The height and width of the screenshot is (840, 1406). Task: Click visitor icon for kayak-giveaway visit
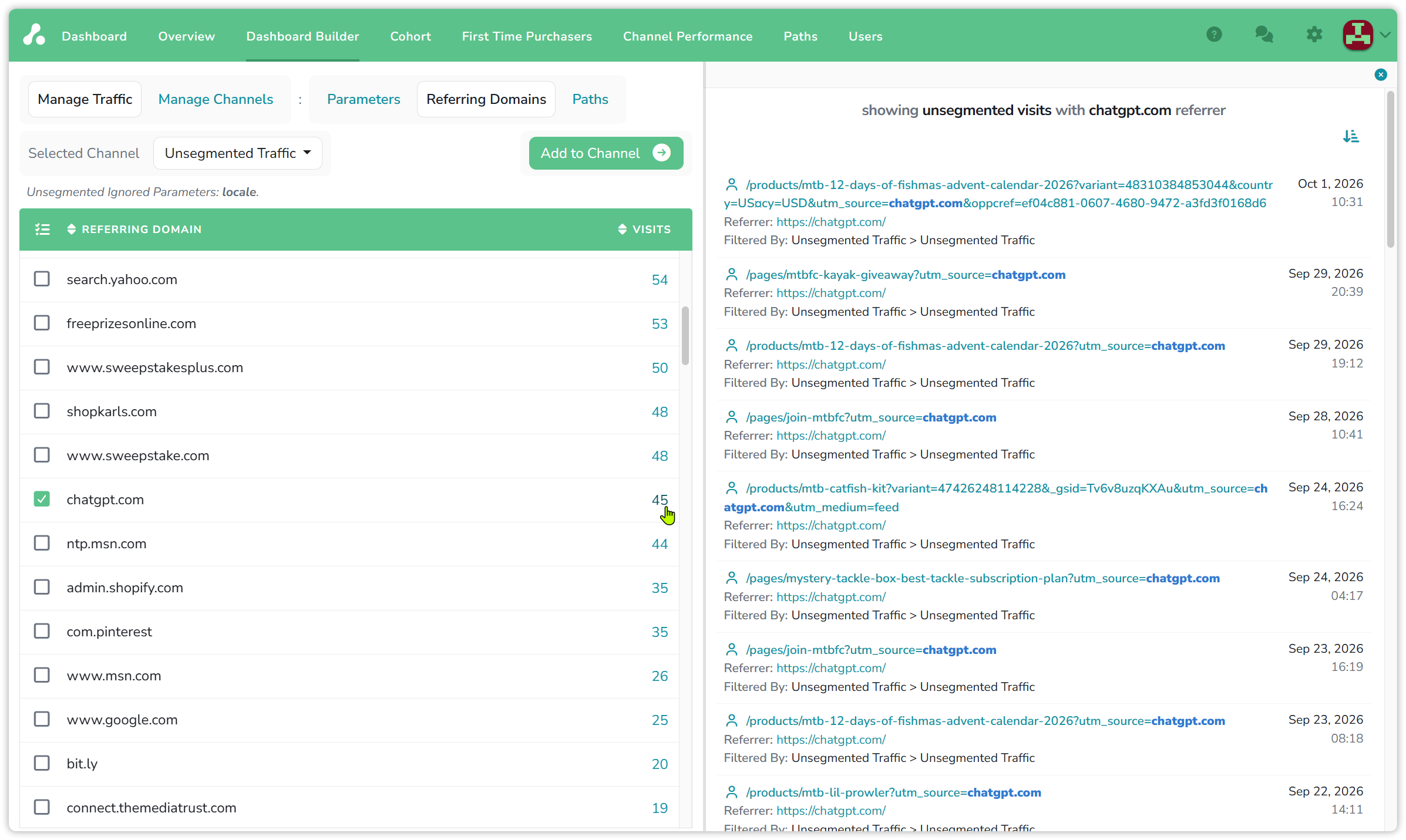(x=732, y=275)
